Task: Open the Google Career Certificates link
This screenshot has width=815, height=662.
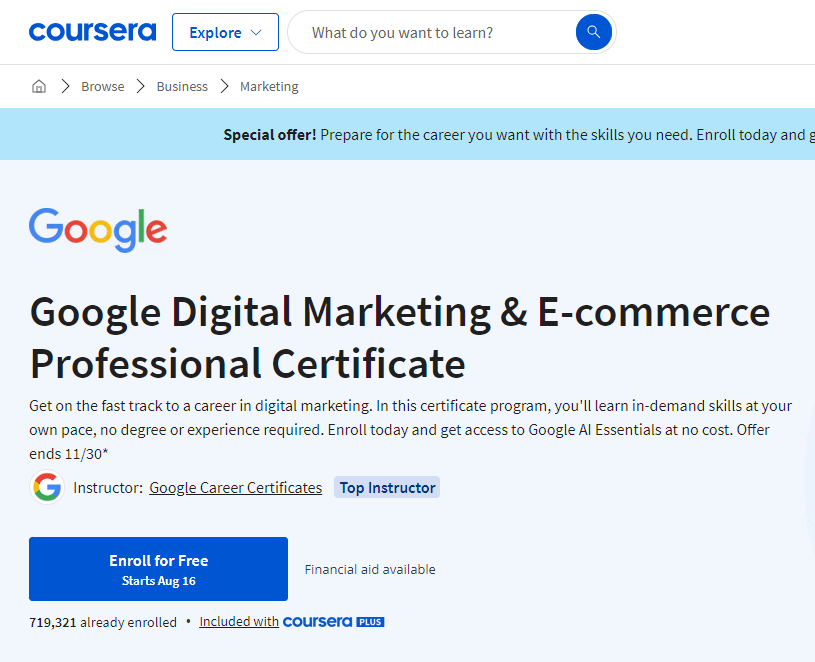Action: (235, 488)
